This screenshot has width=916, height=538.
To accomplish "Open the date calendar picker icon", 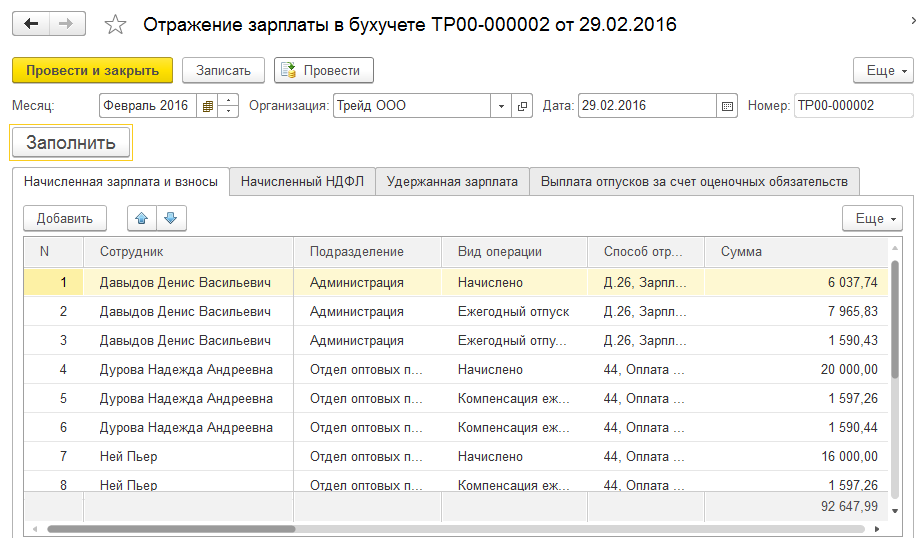I will tap(727, 105).
